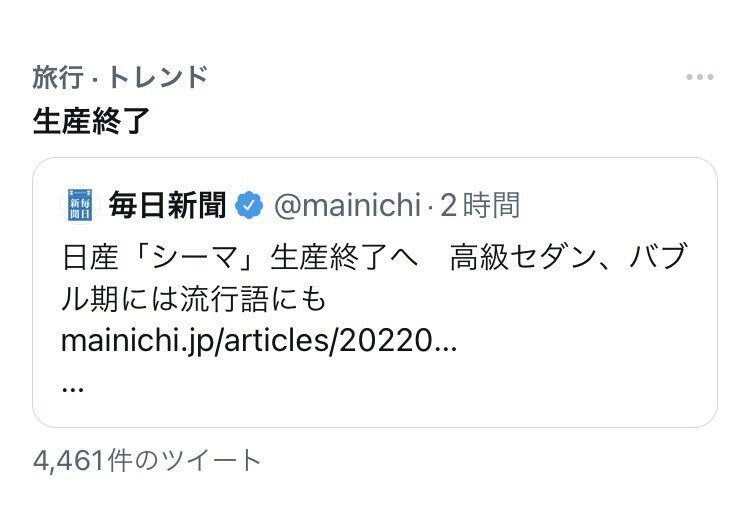
Task: Open the more options ellipsis for this trend
Action: [699, 78]
